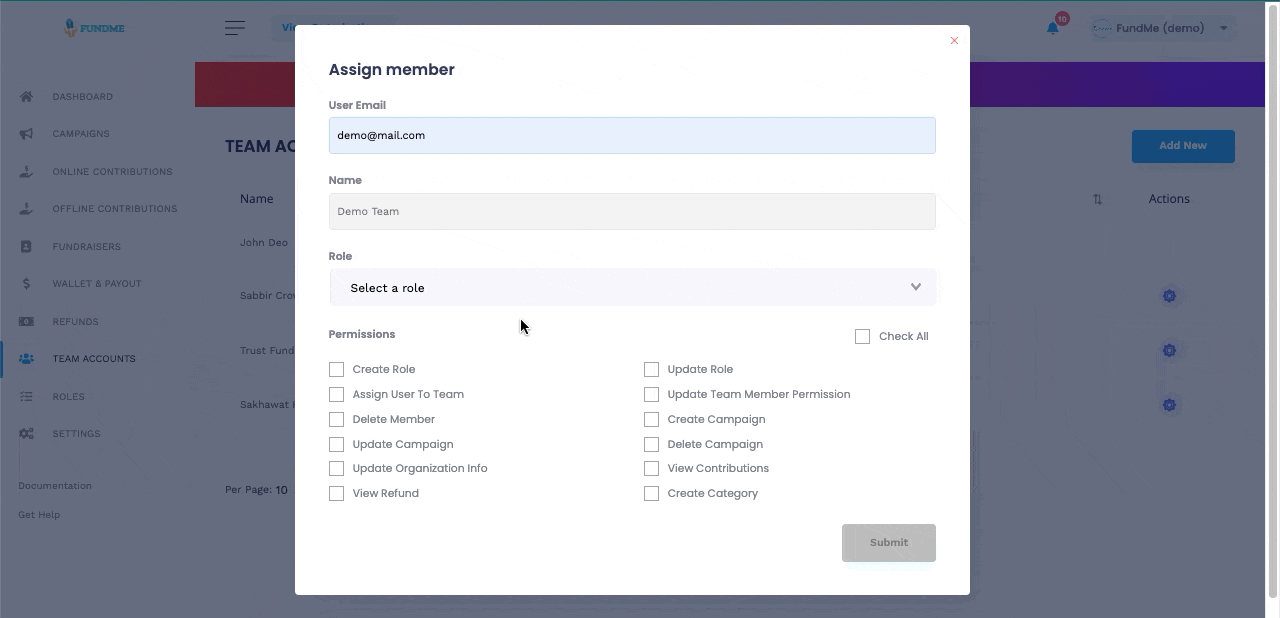1280x618 pixels.
Task: Click the Wallet & Payout dollar icon
Action: pos(27,284)
